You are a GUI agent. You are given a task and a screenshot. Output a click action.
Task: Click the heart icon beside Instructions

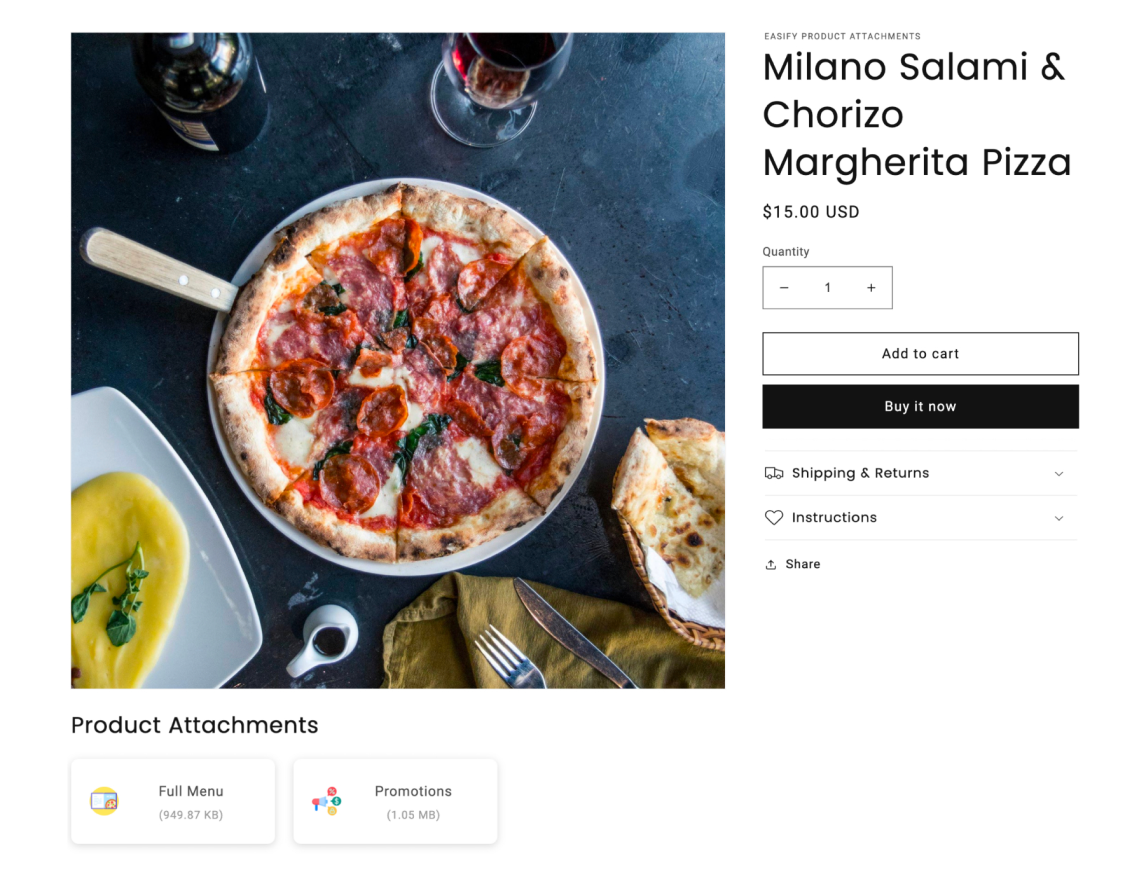774,518
